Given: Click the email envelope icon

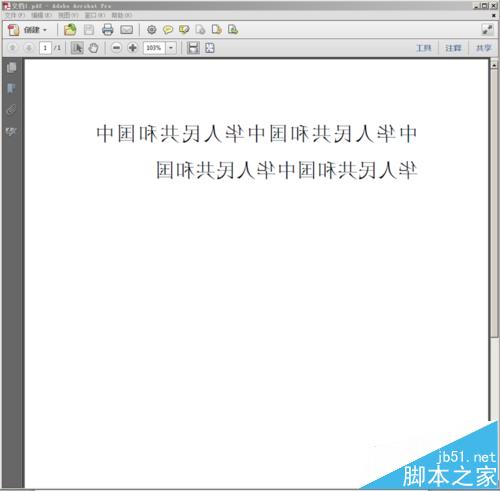Looking at the screenshot, I should click(126, 30).
